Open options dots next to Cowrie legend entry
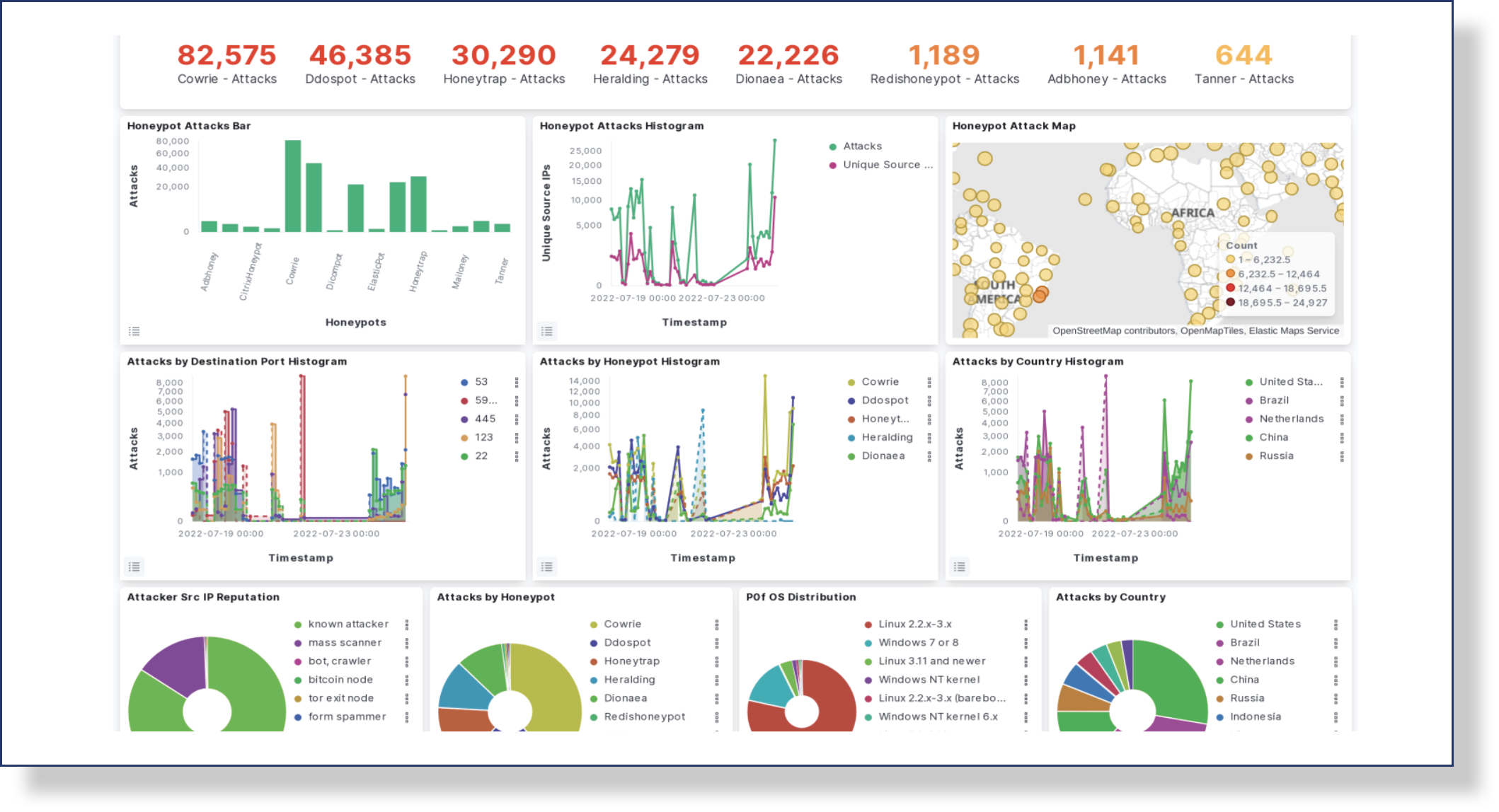Image resolution: width=1499 pixels, height=812 pixels. click(929, 381)
